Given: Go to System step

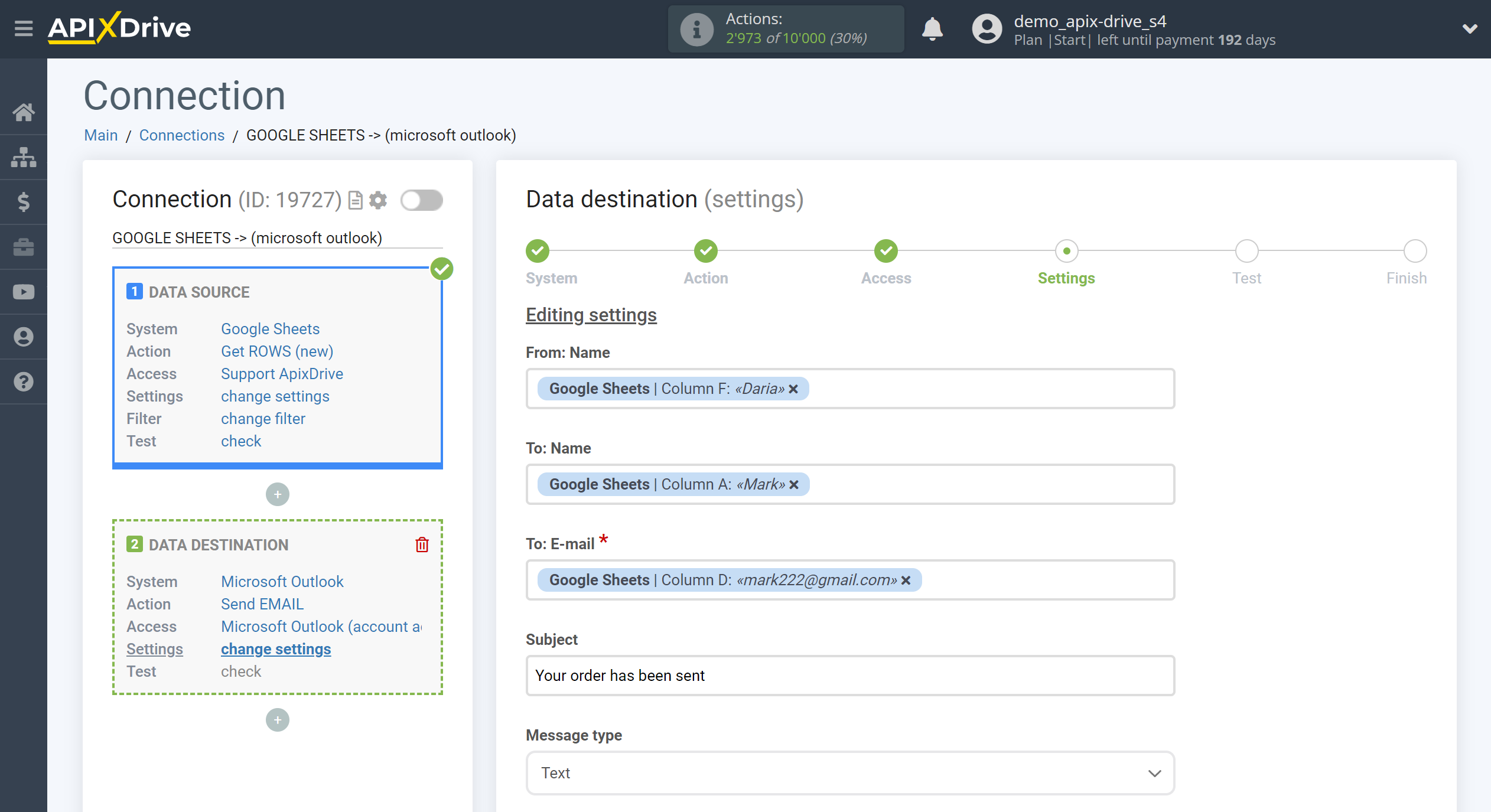Looking at the screenshot, I should pyautogui.click(x=538, y=251).
